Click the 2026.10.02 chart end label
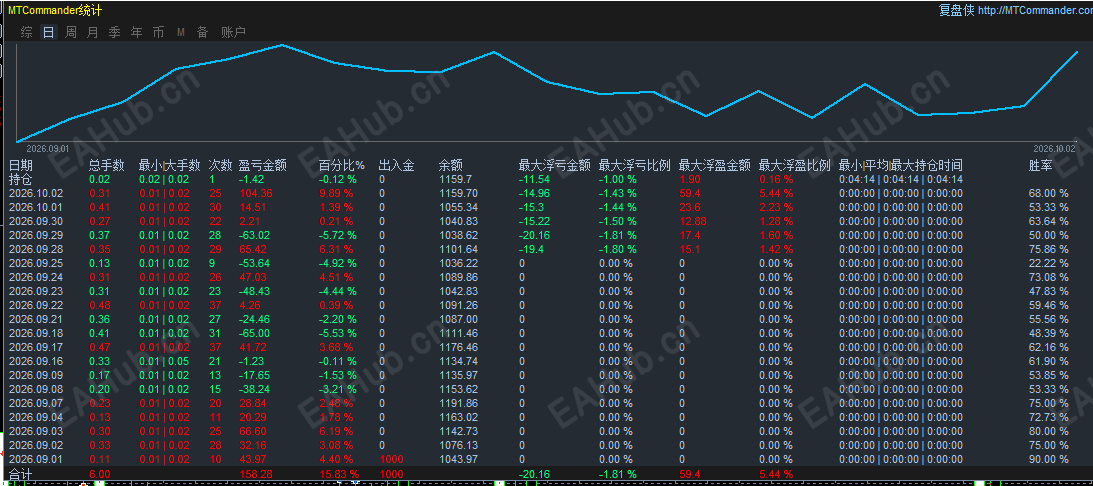Image resolution: width=1093 pixels, height=486 pixels. [1054, 149]
